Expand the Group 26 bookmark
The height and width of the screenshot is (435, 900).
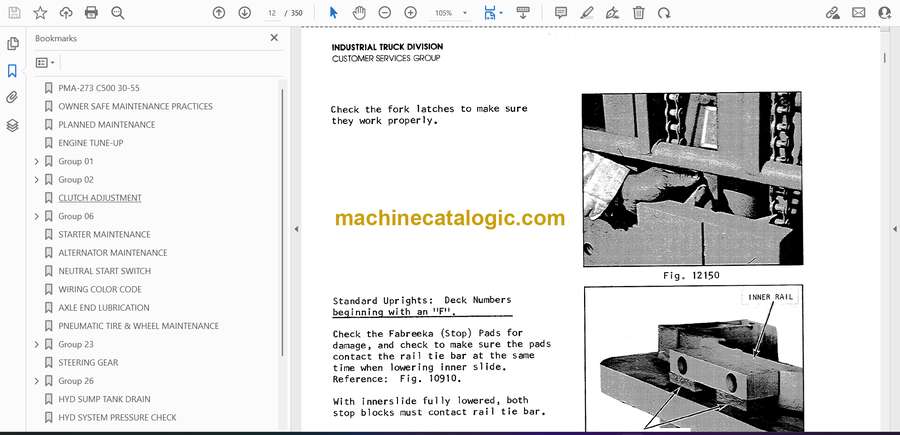tap(37, 381)
